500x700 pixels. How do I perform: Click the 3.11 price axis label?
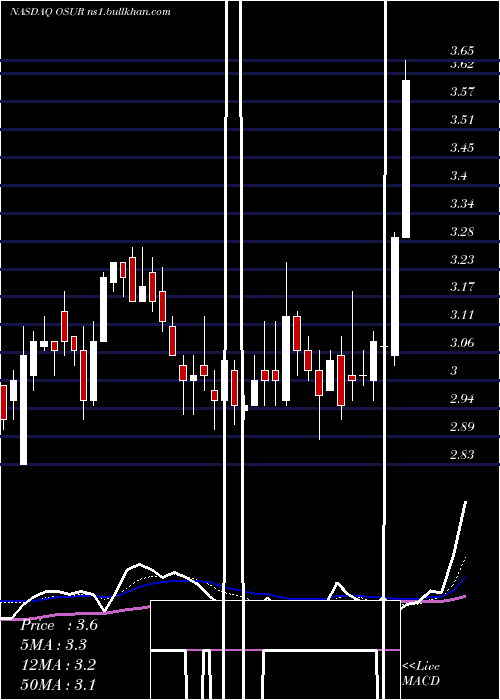462,315
